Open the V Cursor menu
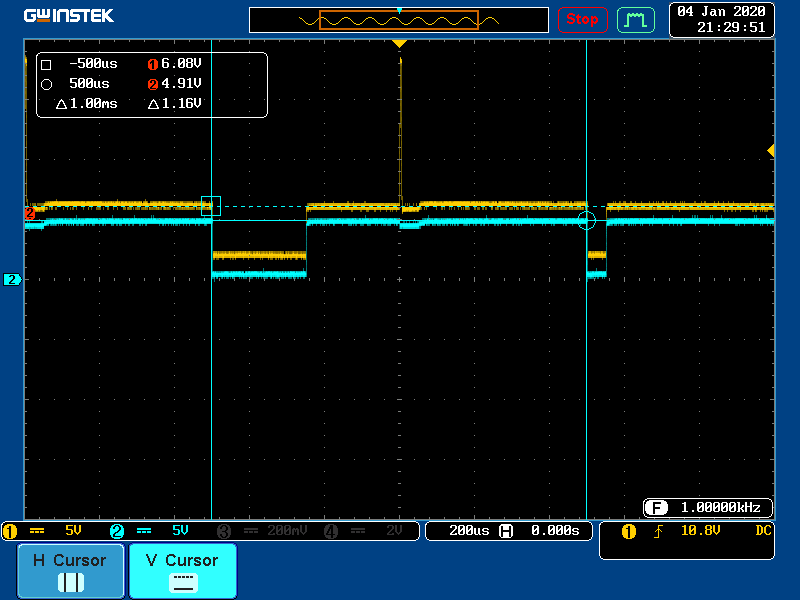The width and height of the screenshot is (800, 600). 182,571
